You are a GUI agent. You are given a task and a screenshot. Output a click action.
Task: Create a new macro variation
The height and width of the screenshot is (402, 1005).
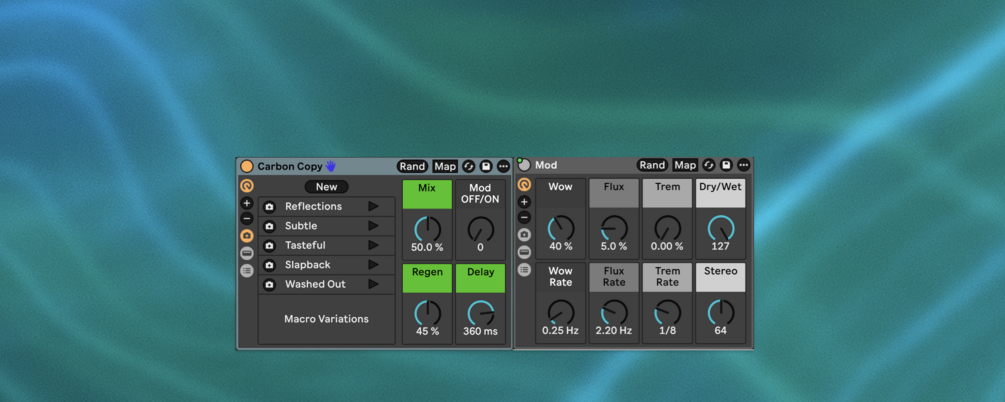[x=326, y=187]
